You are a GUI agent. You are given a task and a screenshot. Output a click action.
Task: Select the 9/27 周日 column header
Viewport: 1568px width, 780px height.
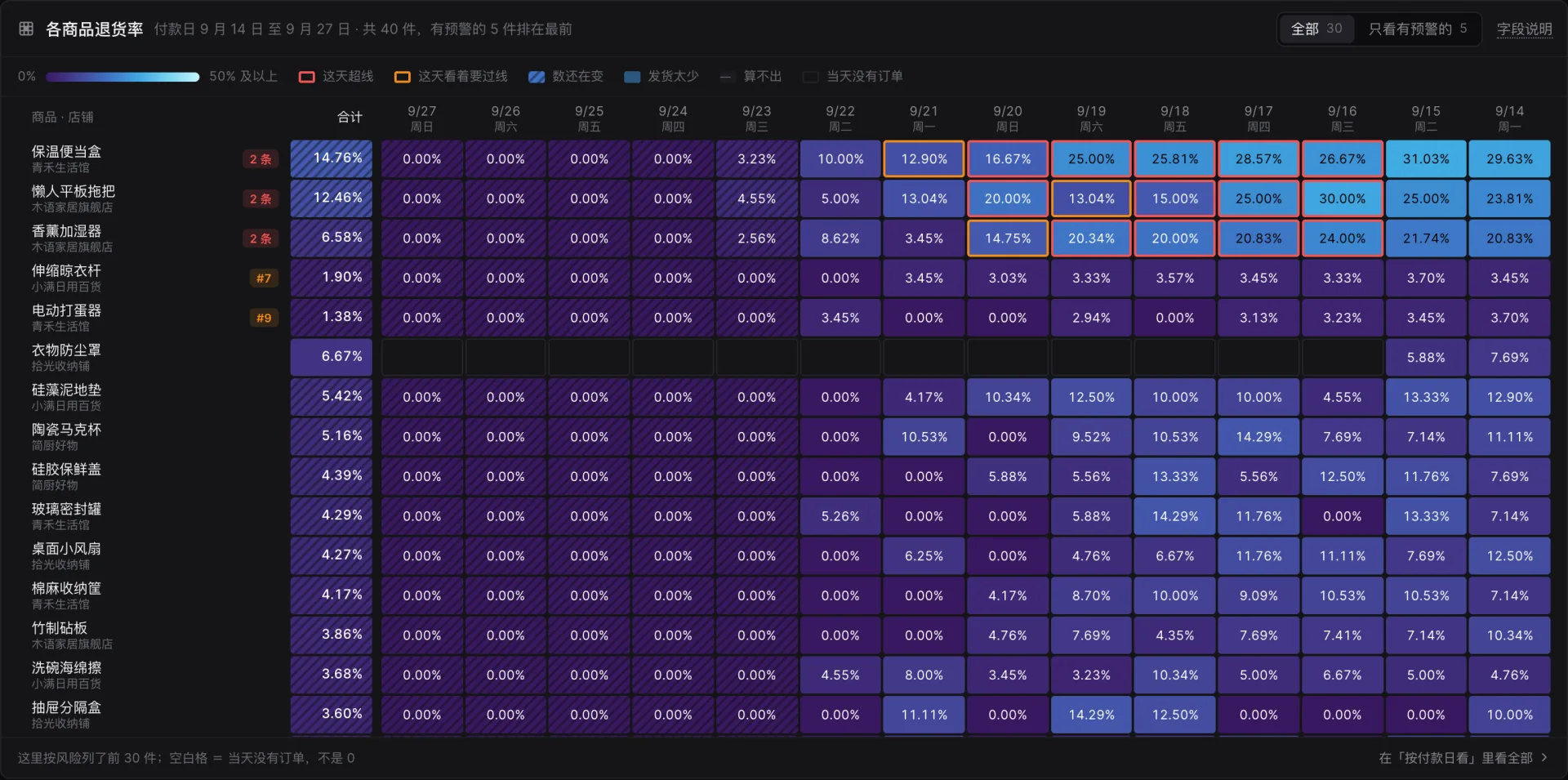(x=422, y=118)
